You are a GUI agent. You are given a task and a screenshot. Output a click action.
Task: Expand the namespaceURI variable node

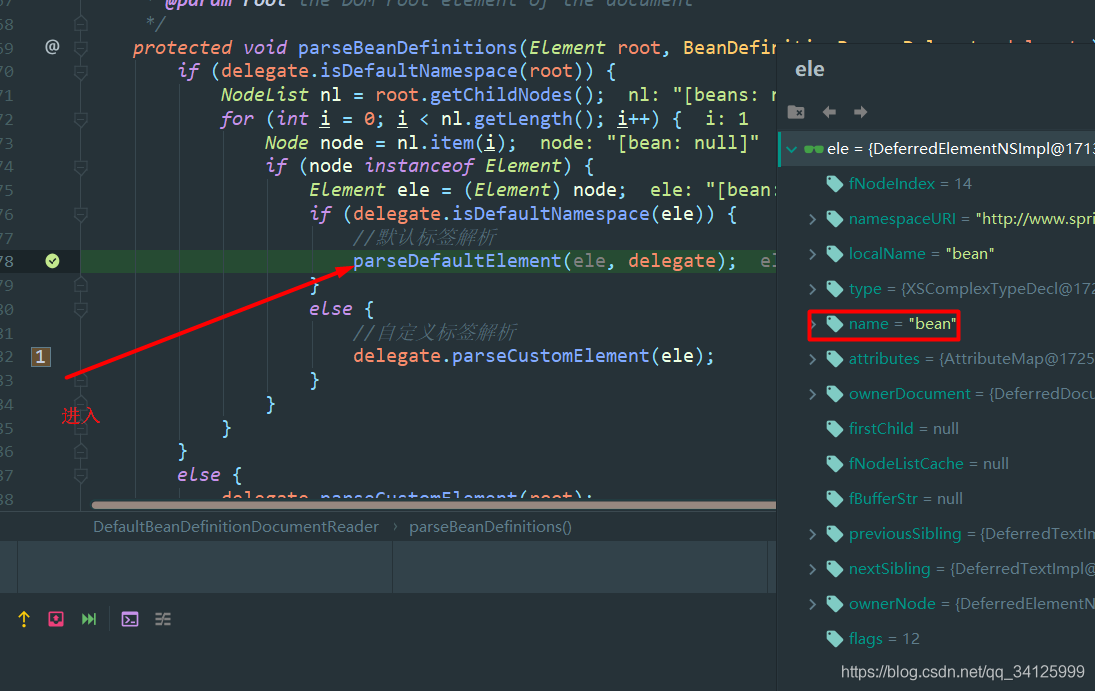point(812,219)
